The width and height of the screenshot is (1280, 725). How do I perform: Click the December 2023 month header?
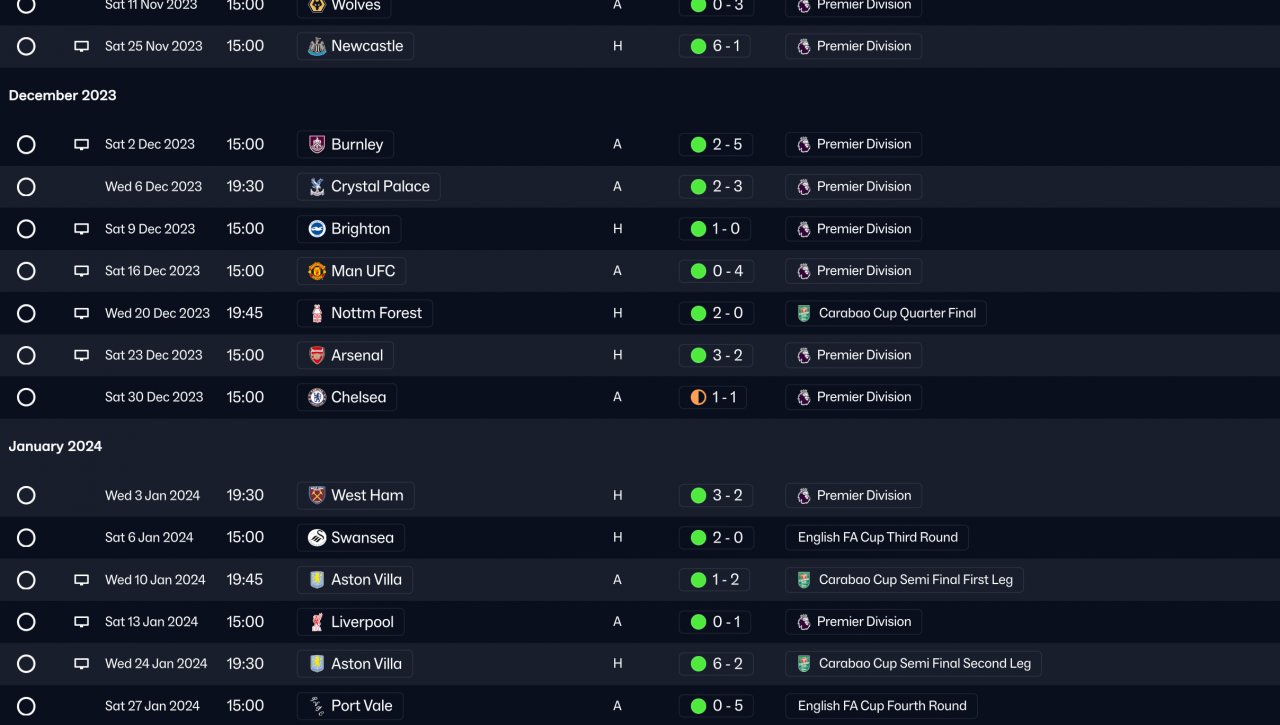click(62, 96)
